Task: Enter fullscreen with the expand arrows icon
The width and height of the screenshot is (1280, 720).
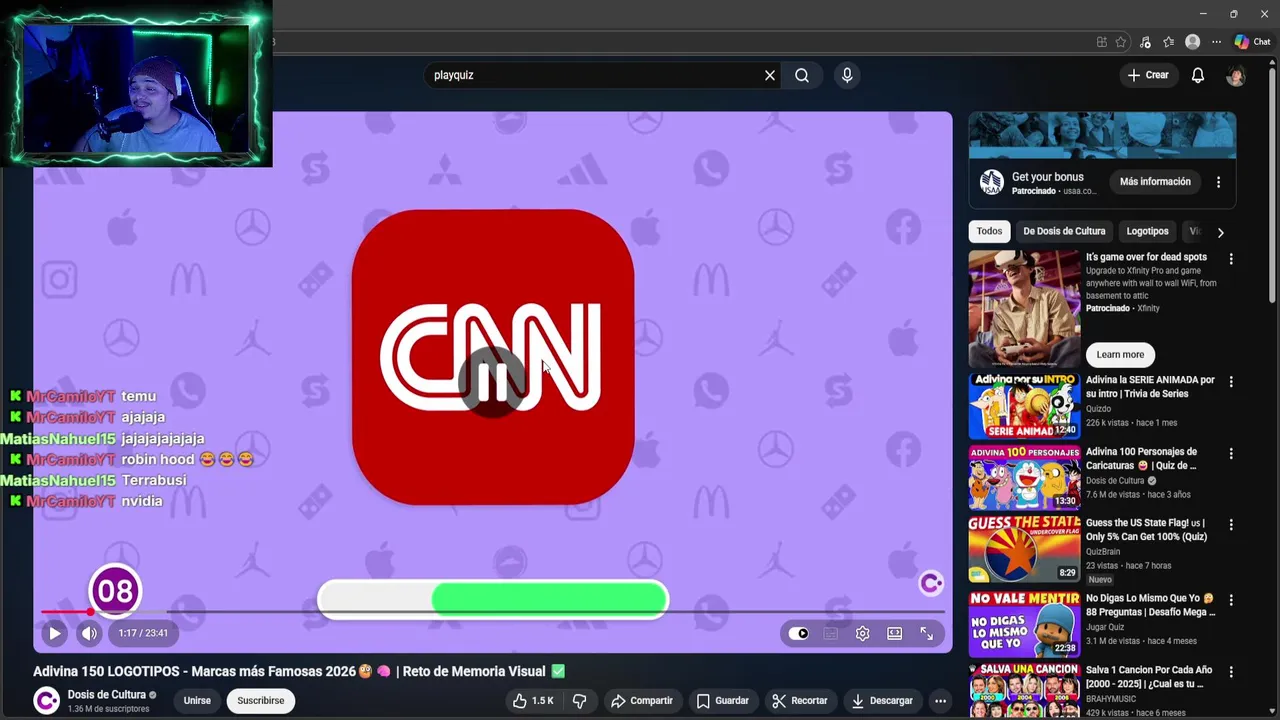Action: (x=927, y=633)
